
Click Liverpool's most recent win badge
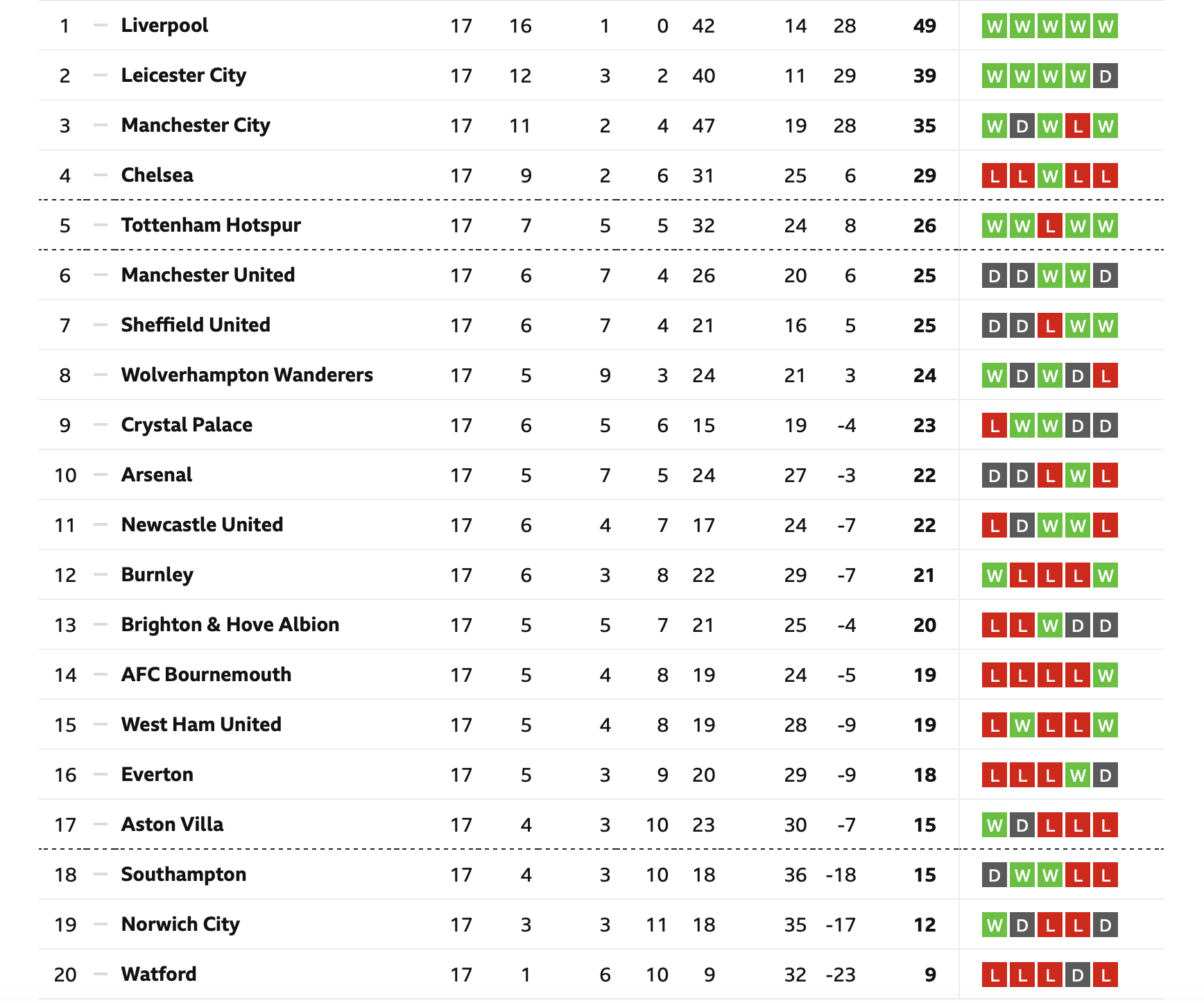[x=1106, y=26]
